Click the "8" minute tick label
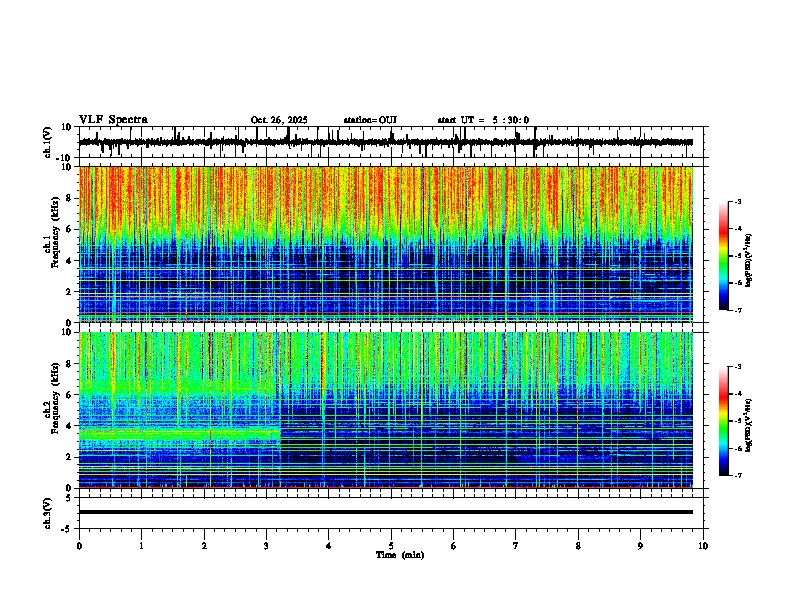This screenshot has height=612, width=792. pos(578,546)
